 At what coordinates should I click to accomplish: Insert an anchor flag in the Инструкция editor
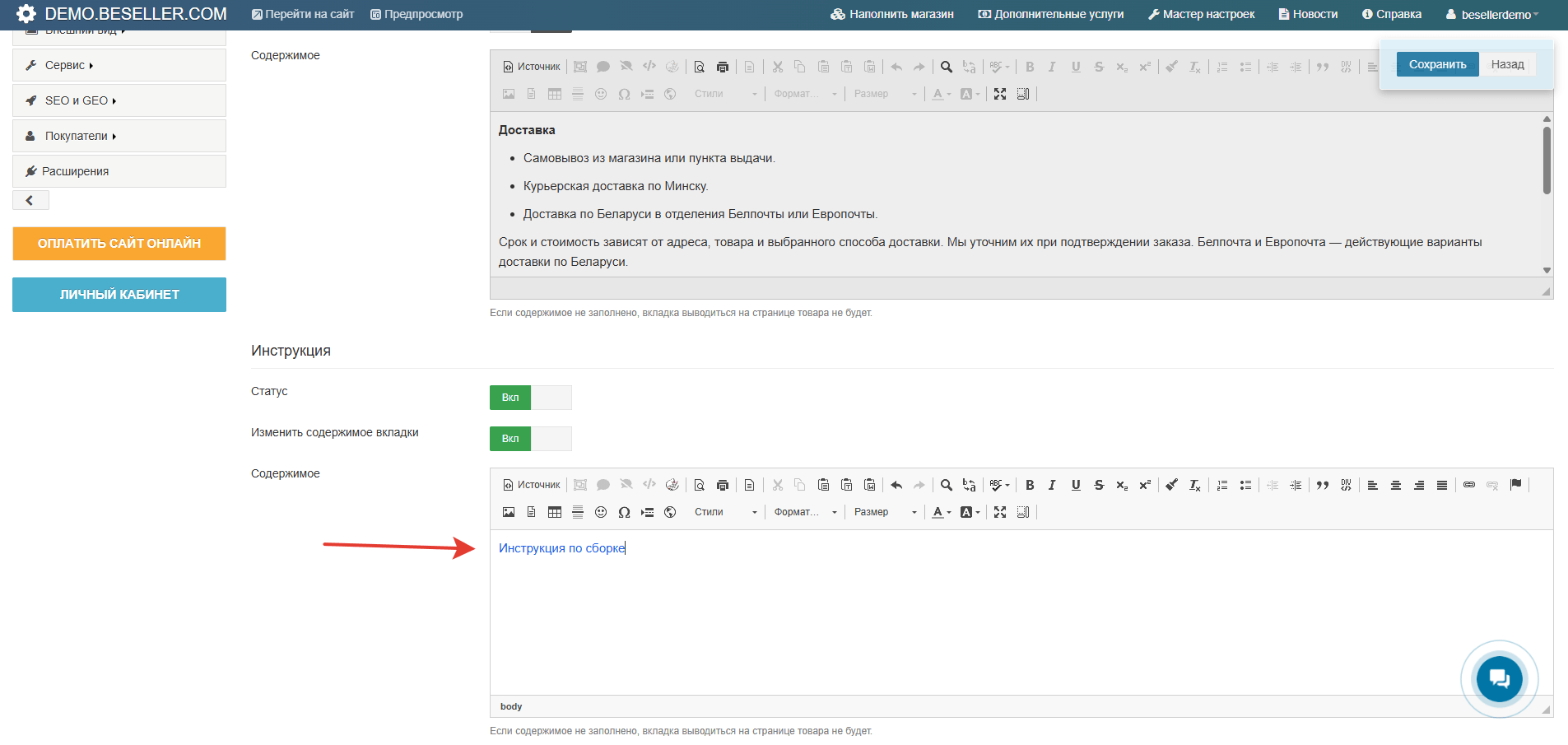coord(1515,485)
